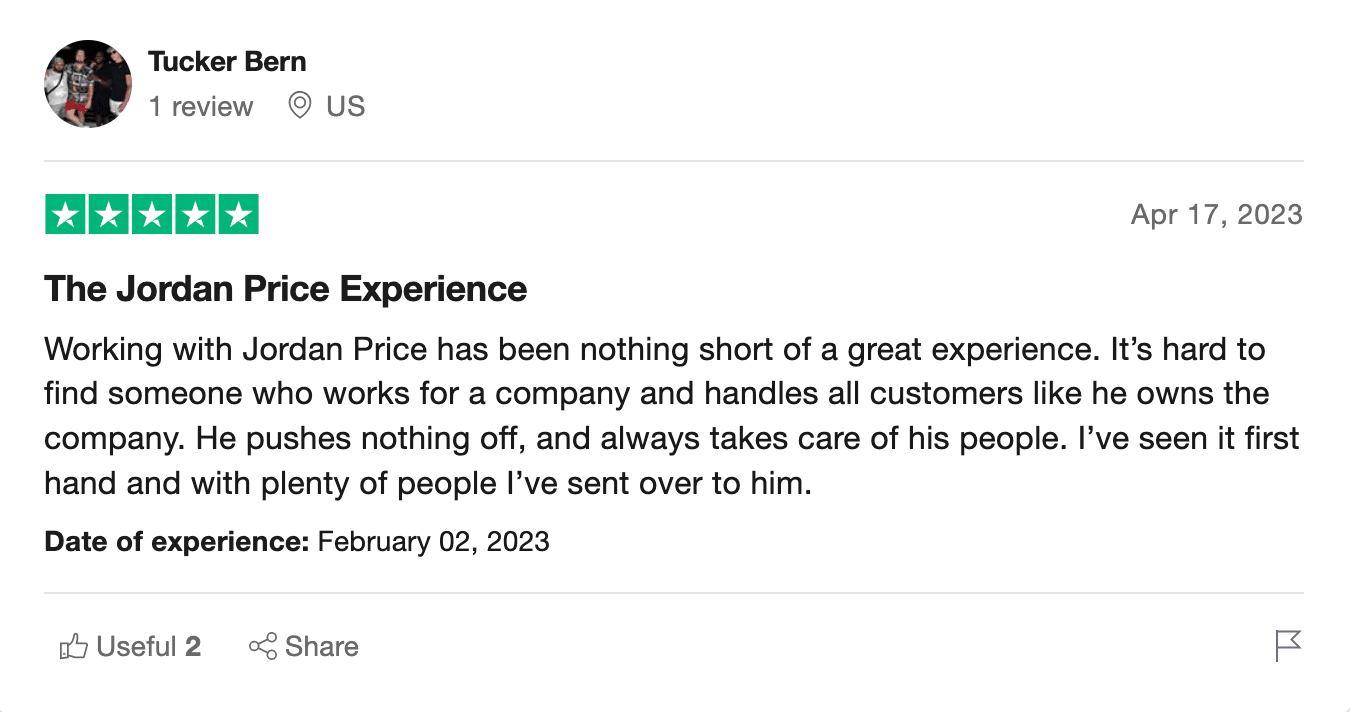Click the fifth green rating star

(x=238, y=215)
